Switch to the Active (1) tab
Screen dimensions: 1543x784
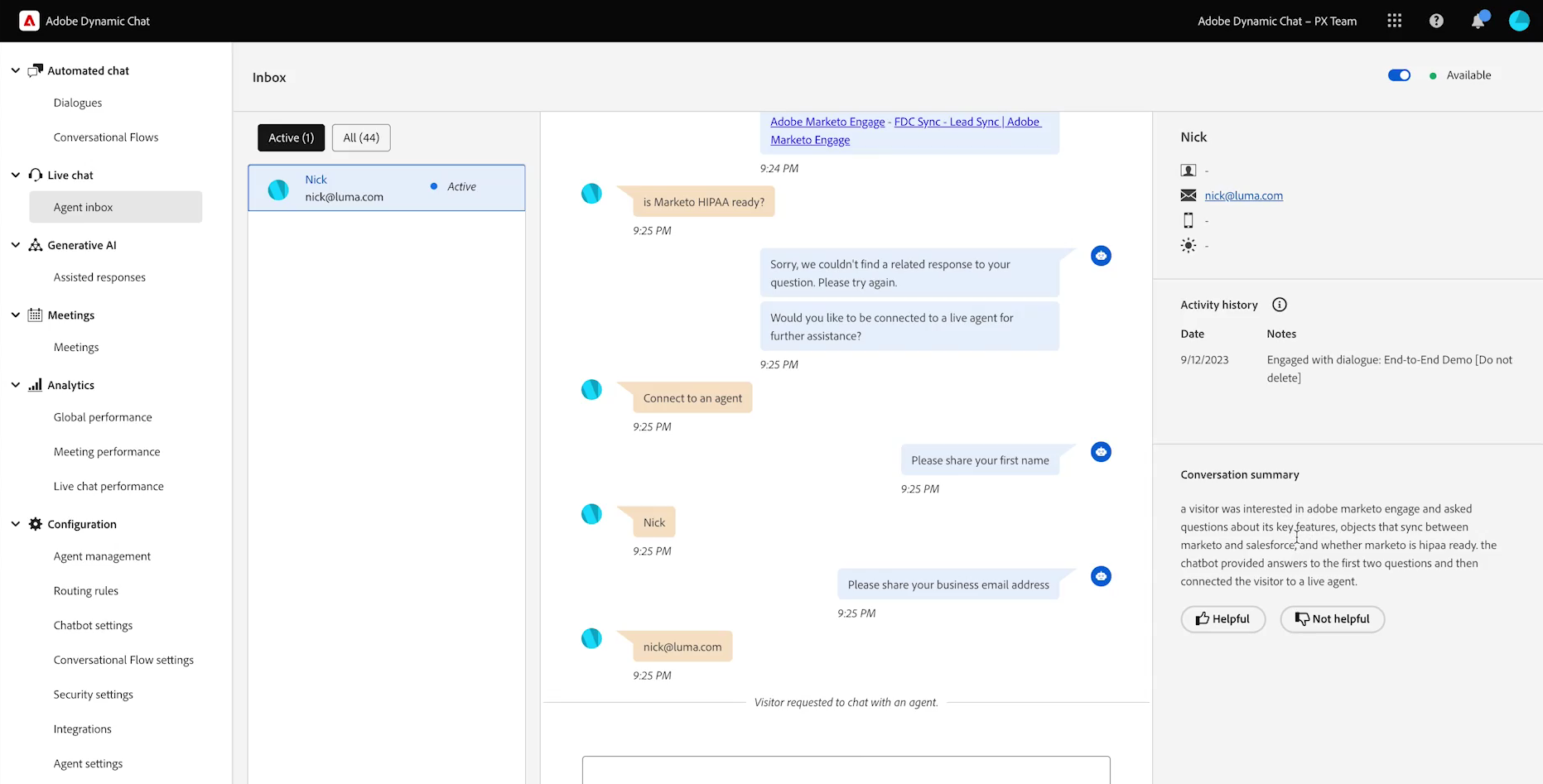tap(292, 137)
